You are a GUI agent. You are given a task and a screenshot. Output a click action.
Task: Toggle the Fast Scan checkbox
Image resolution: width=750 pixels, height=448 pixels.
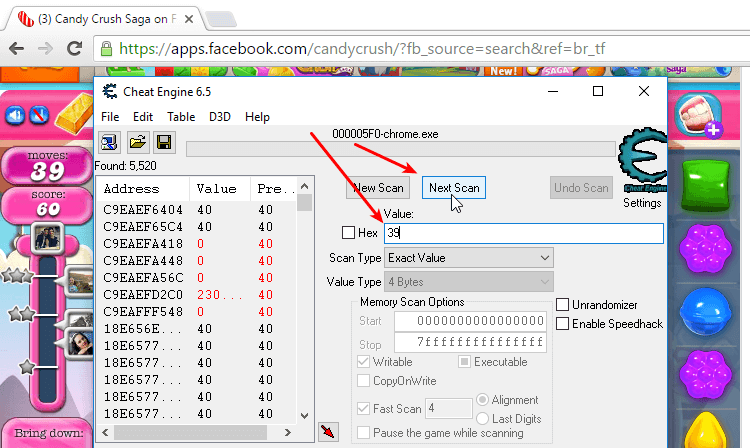click(x=364, y=408)
